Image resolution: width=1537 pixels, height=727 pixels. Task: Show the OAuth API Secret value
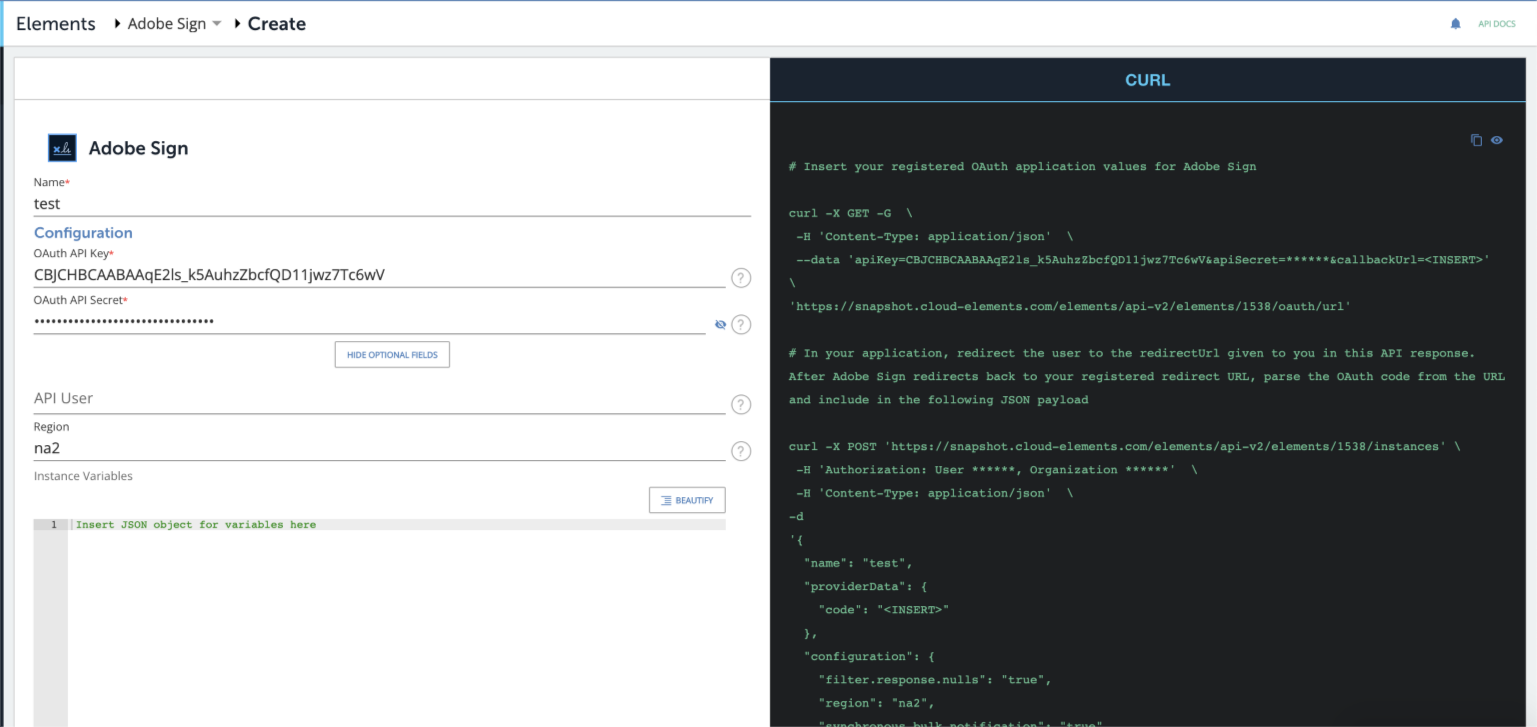click(x=720, y=324)
